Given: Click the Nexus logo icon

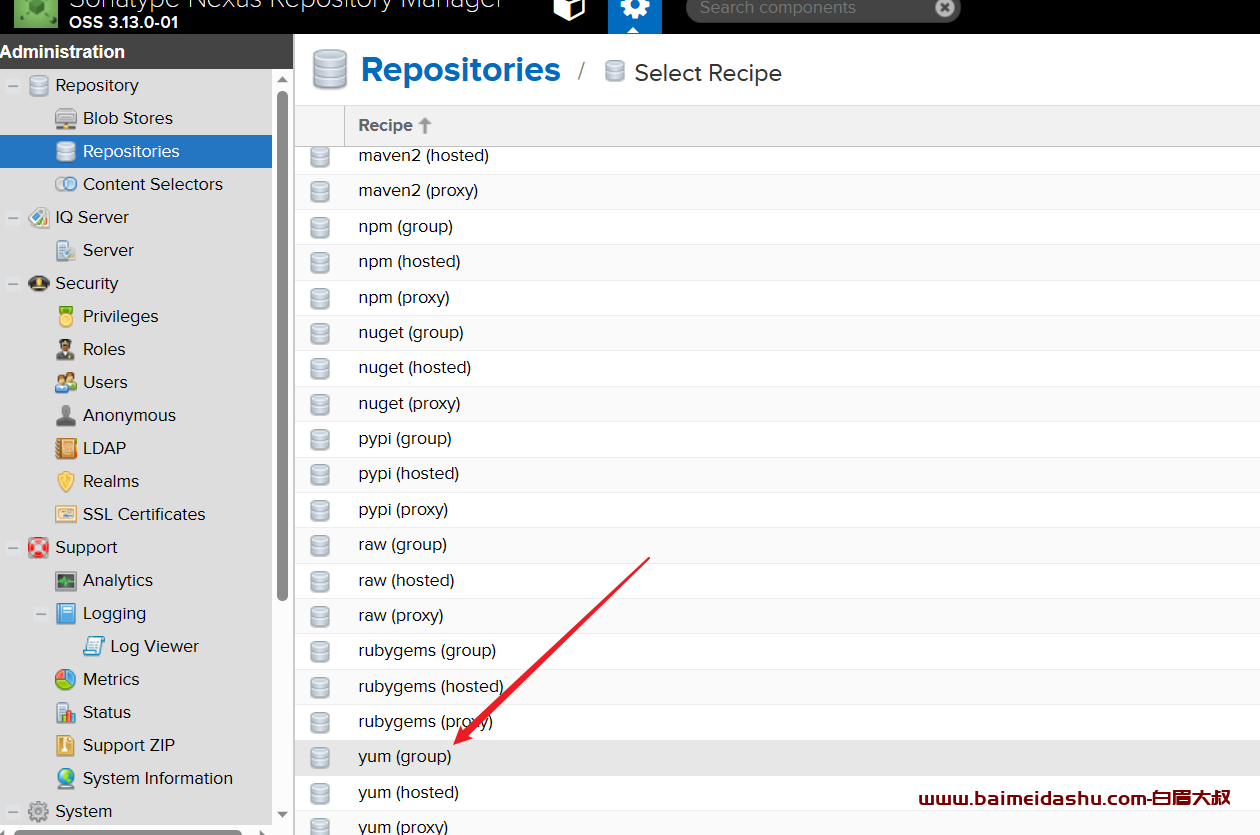Looking at the screenshot, I should click(x=36, y=12).
